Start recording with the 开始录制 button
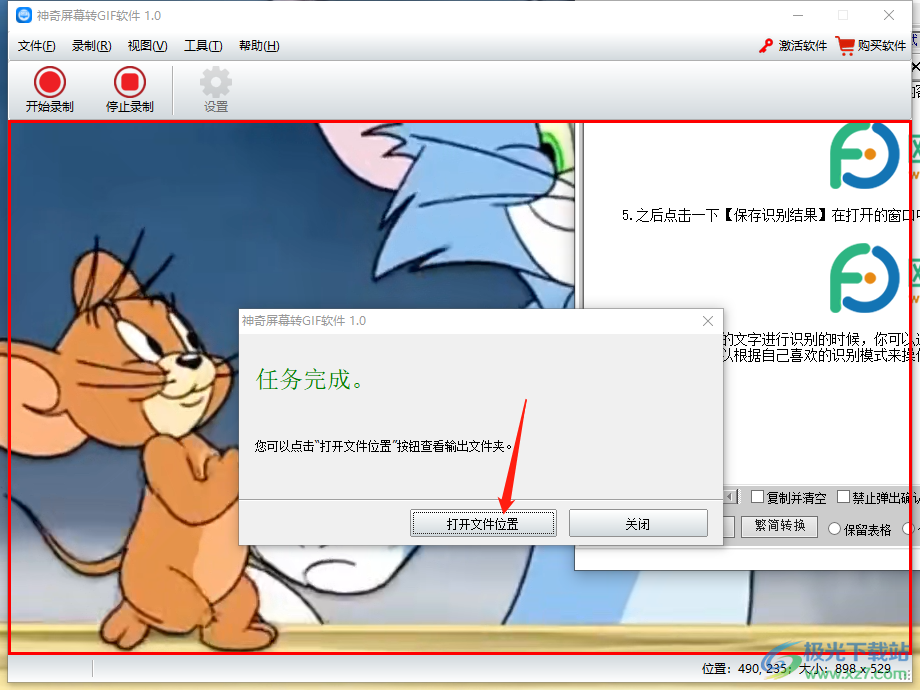 tap(49, 90)
